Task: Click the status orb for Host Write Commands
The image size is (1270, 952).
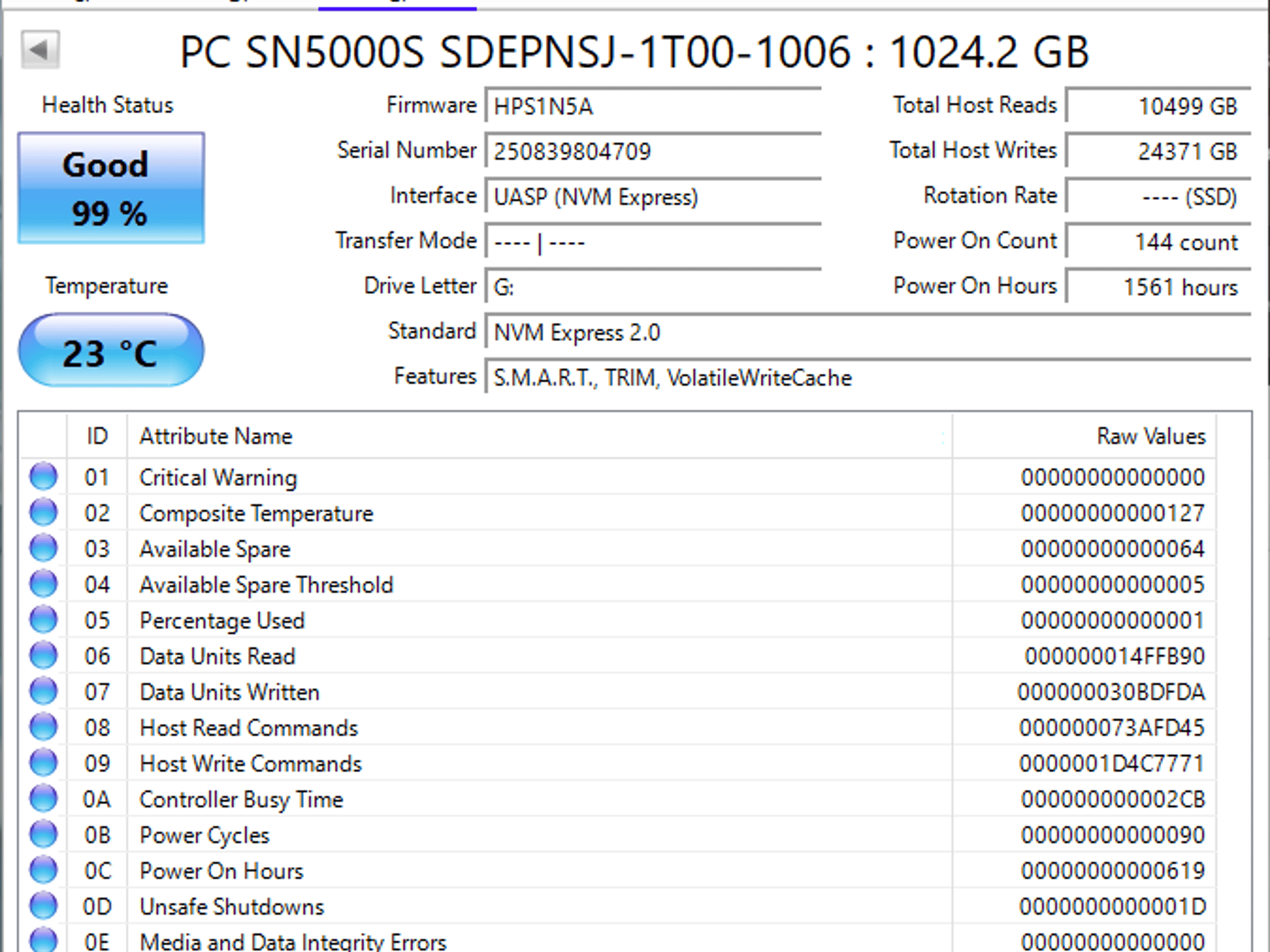Action: coord(43,763)
